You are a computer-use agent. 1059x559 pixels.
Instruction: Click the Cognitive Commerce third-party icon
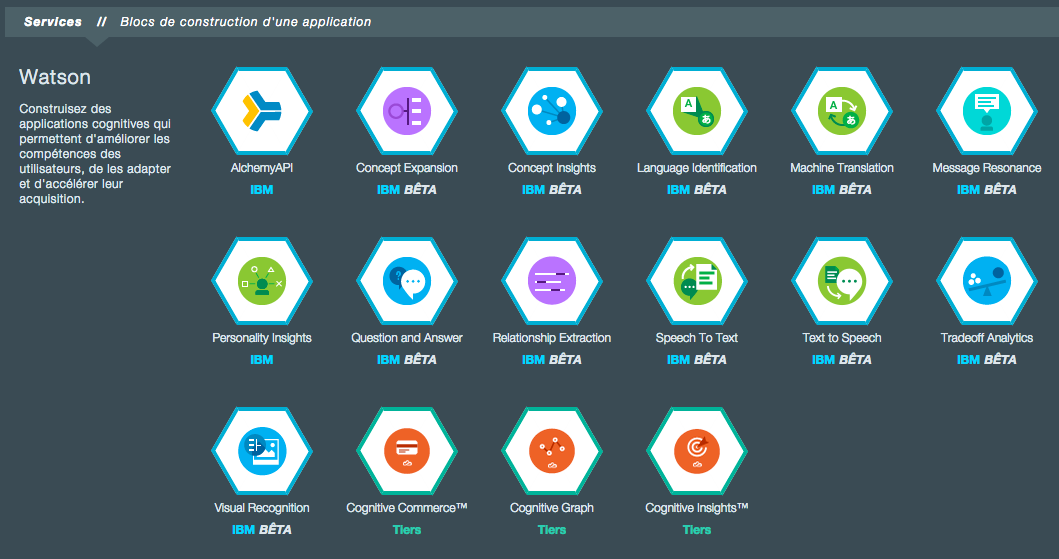(x=407, y=451)
